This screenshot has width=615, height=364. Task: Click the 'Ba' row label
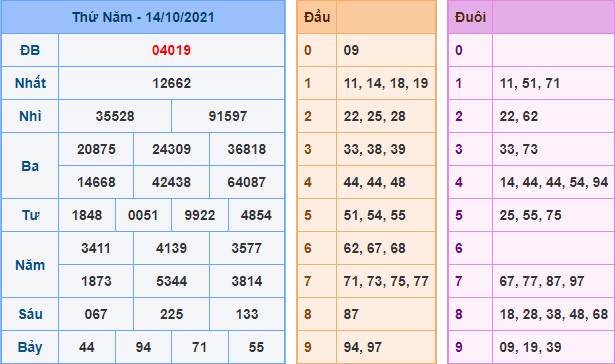(30, 166)
